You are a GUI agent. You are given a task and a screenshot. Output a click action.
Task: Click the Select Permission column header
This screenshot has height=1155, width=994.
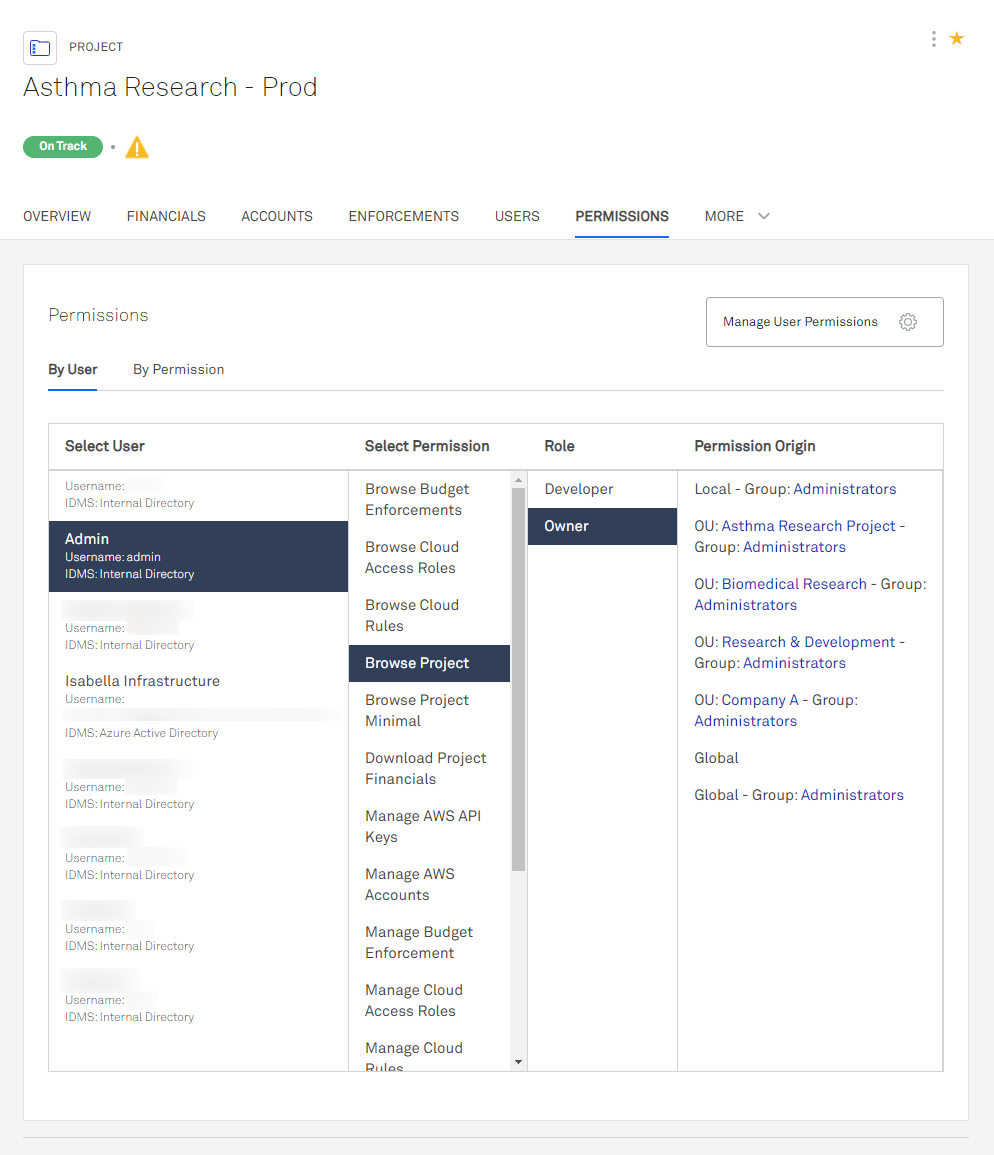point(427,446)
